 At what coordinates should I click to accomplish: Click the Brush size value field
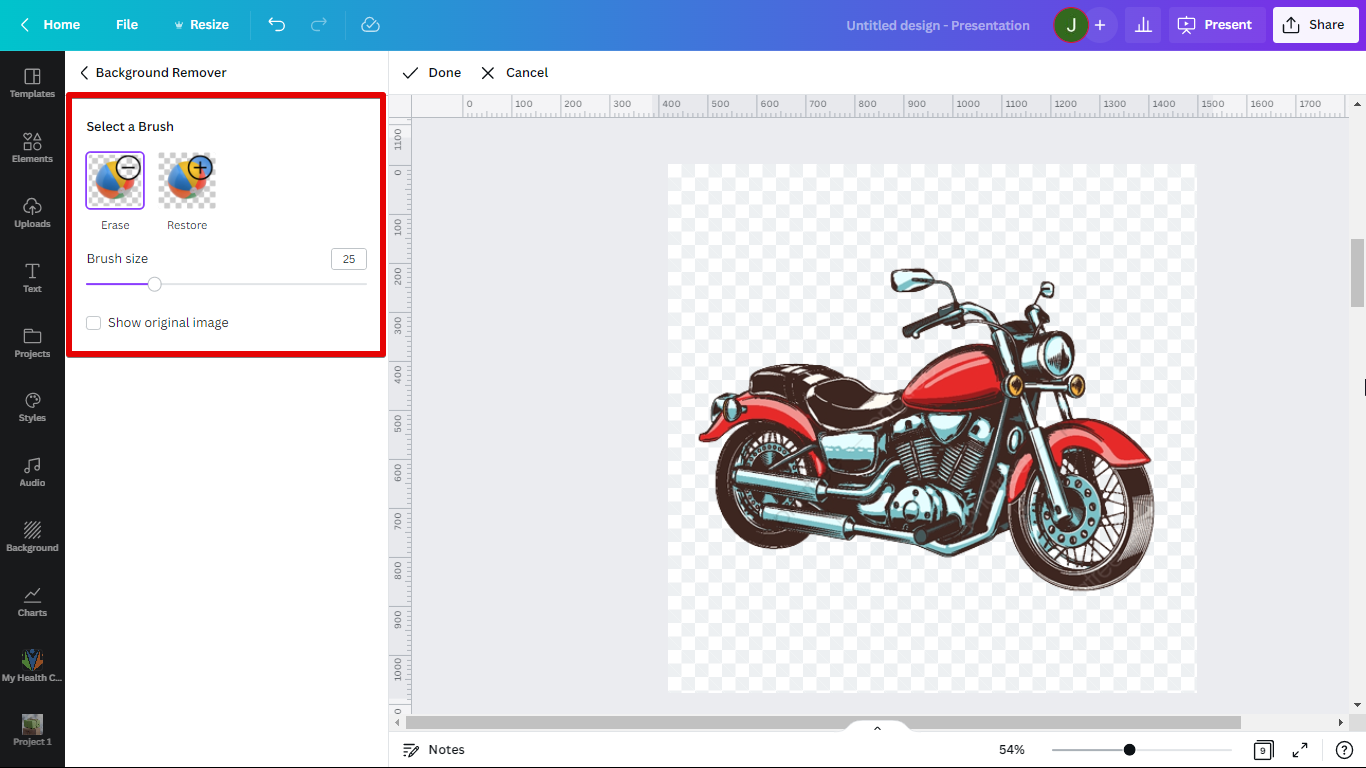348,259
